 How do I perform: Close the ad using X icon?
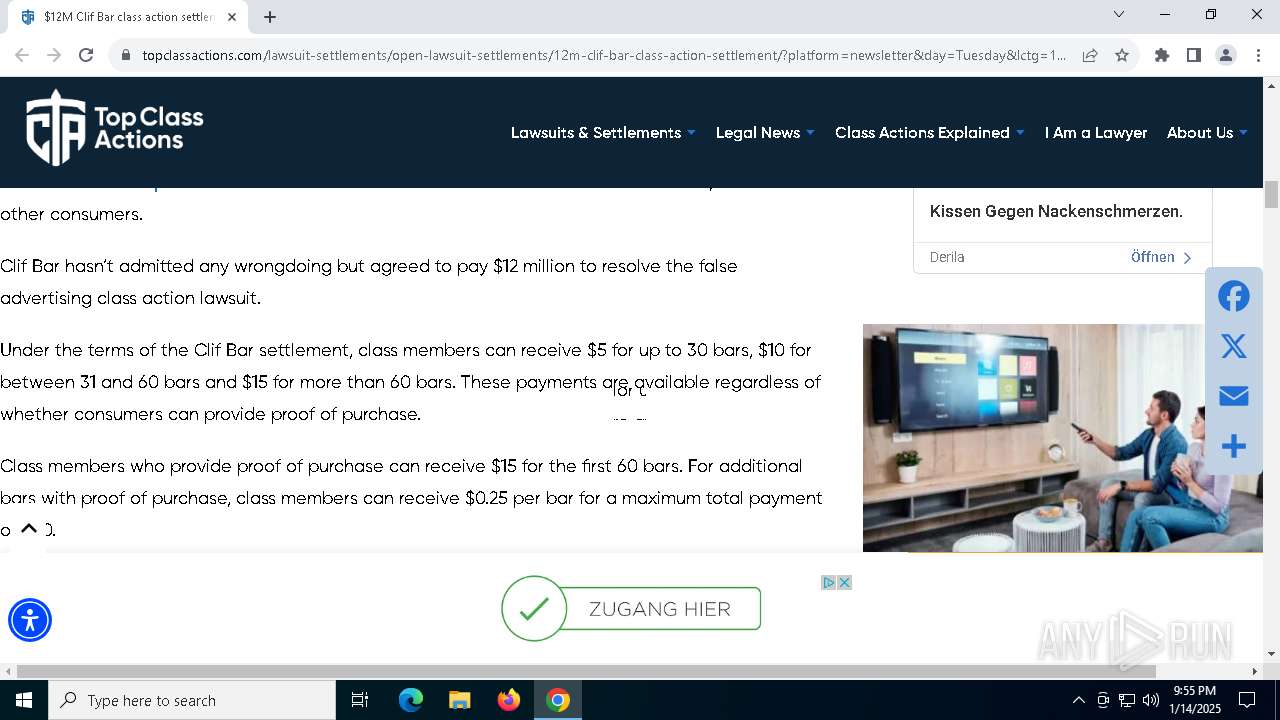coord(844,582)
